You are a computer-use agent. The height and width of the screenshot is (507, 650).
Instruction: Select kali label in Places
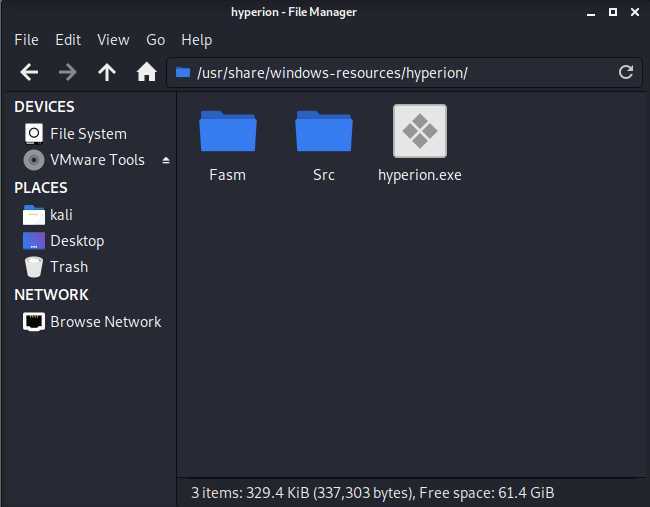pos(61,215)
